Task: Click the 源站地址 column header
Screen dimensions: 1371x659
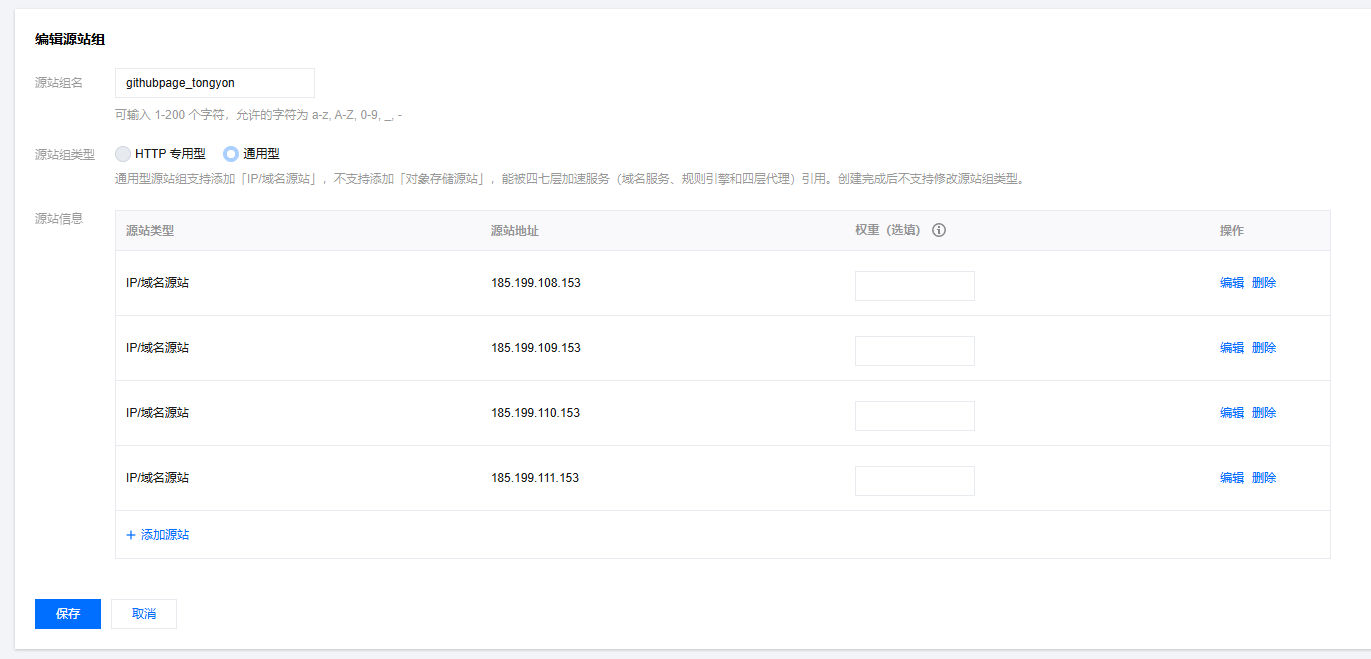Action: point(515,230)
